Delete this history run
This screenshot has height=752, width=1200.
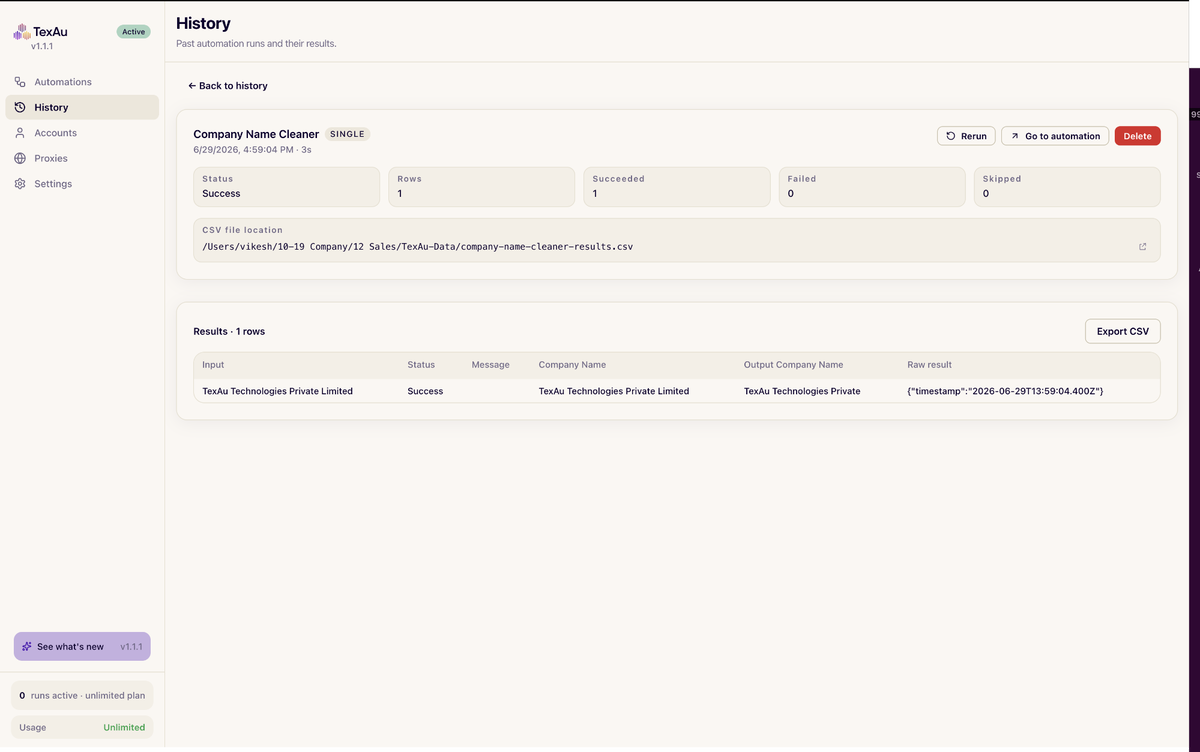point(1138,136)
